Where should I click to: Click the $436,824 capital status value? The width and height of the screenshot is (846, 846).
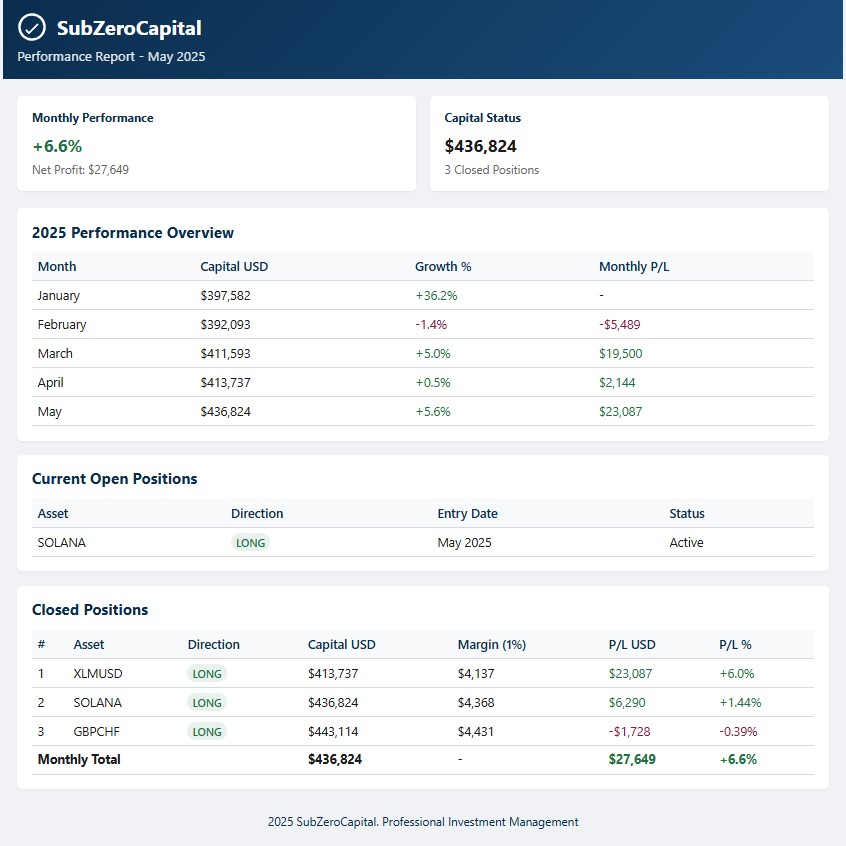(480, 145)
